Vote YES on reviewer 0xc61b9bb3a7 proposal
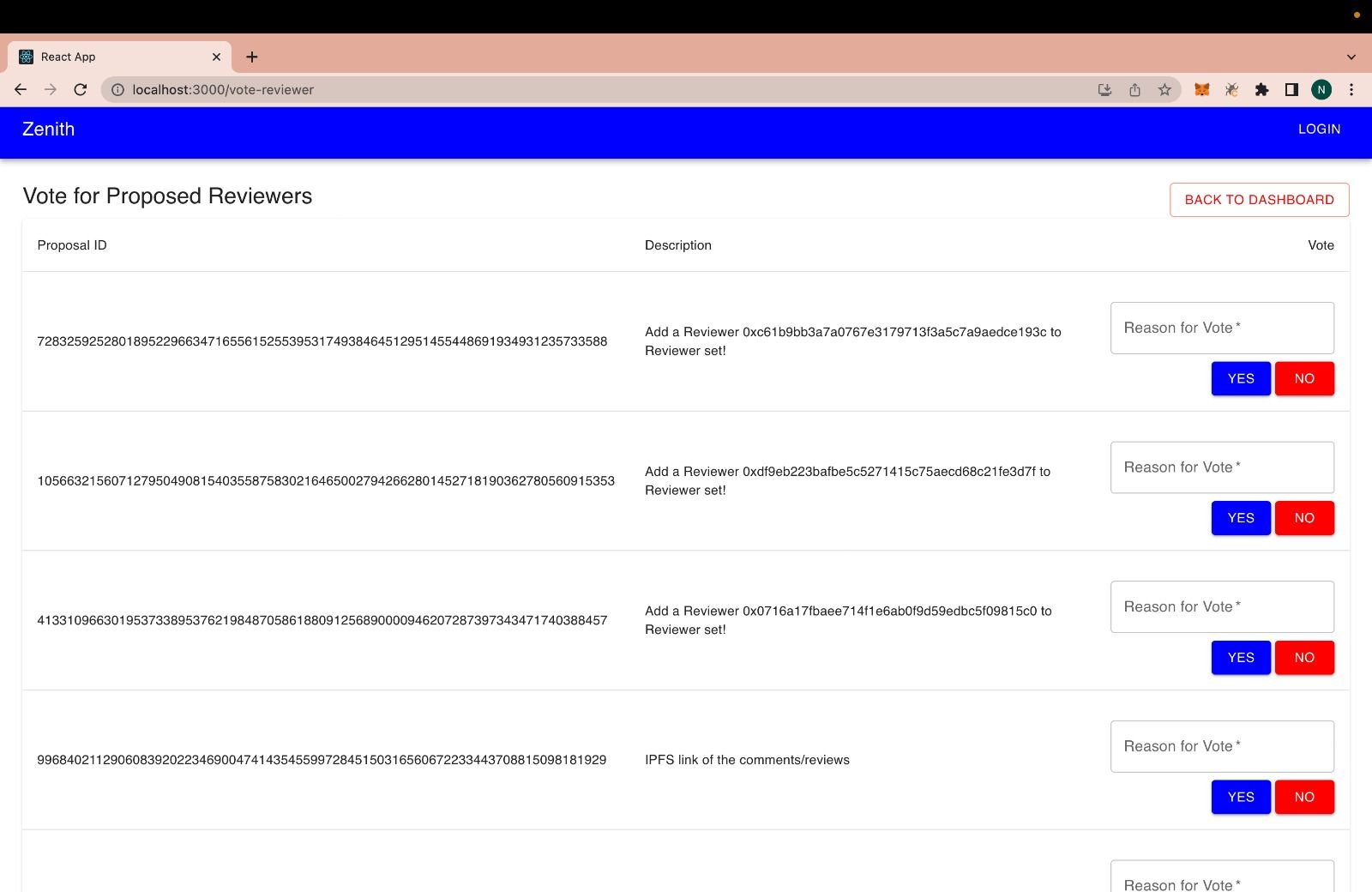 (x=1241, y=378)
